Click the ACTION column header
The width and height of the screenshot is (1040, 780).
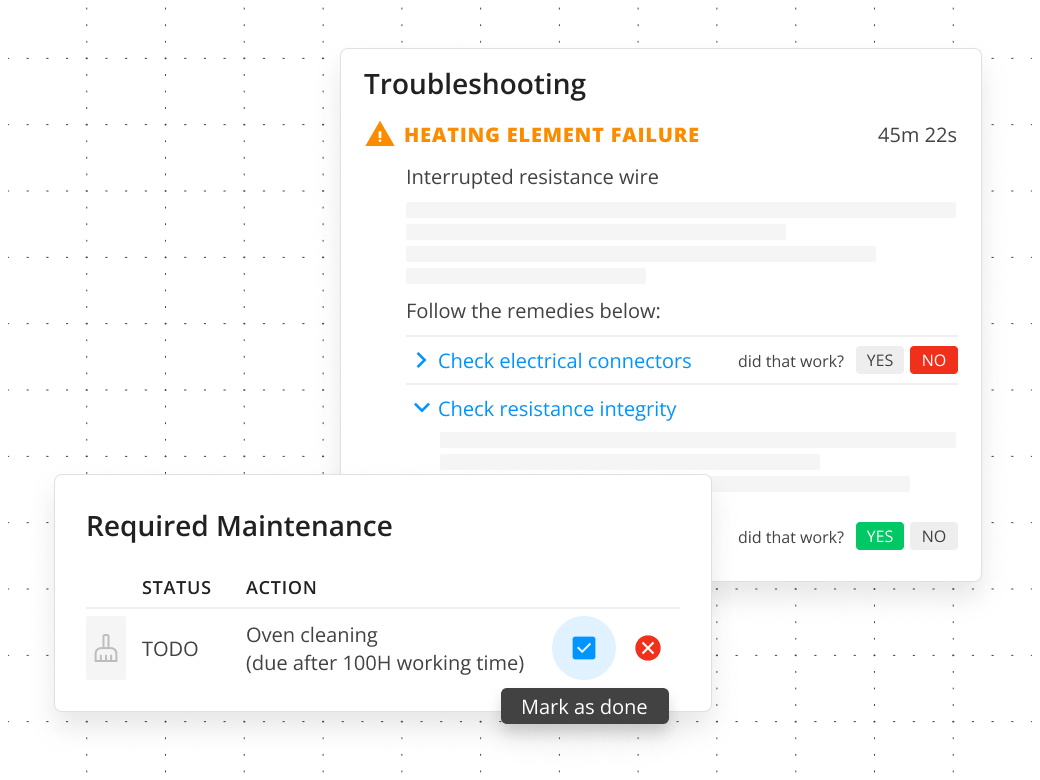[x=281, y=588]
